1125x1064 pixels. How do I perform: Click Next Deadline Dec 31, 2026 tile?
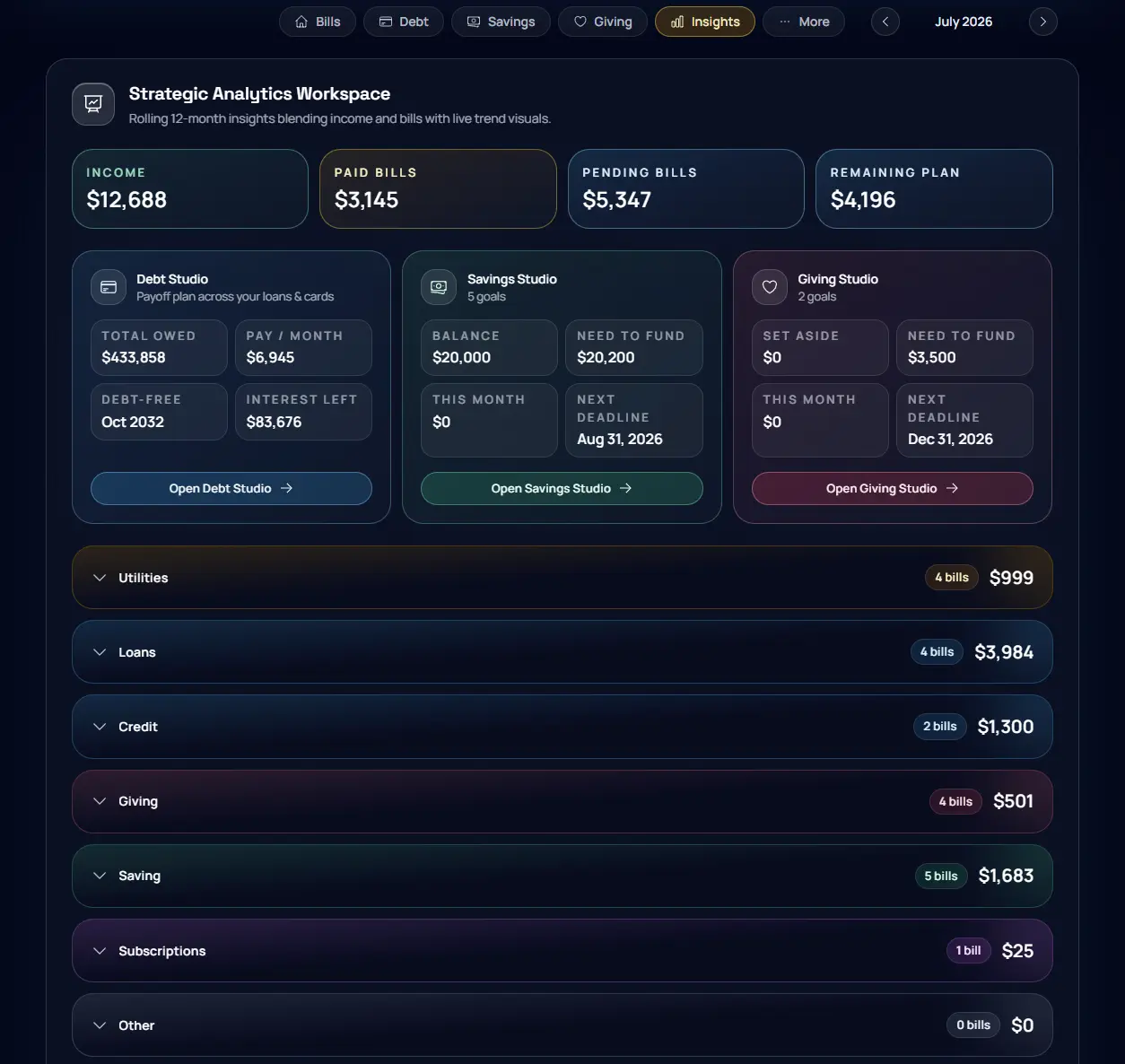(964, 420)
